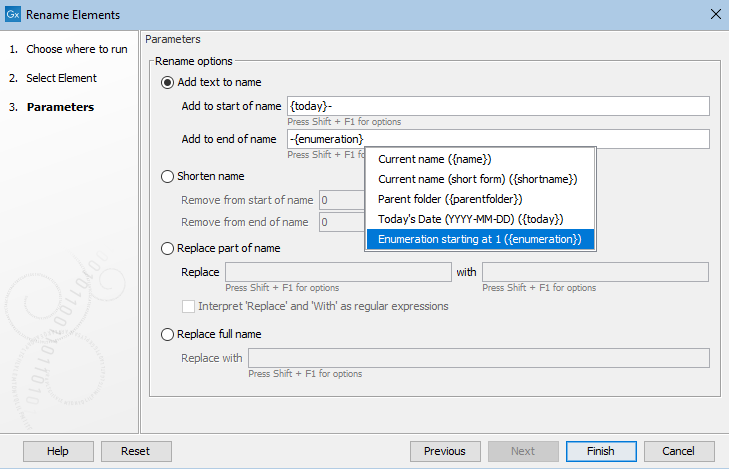This screenshot has height=469, width=729.
Task: Click the 'Add to end of name' field
Action: point(498,139)
